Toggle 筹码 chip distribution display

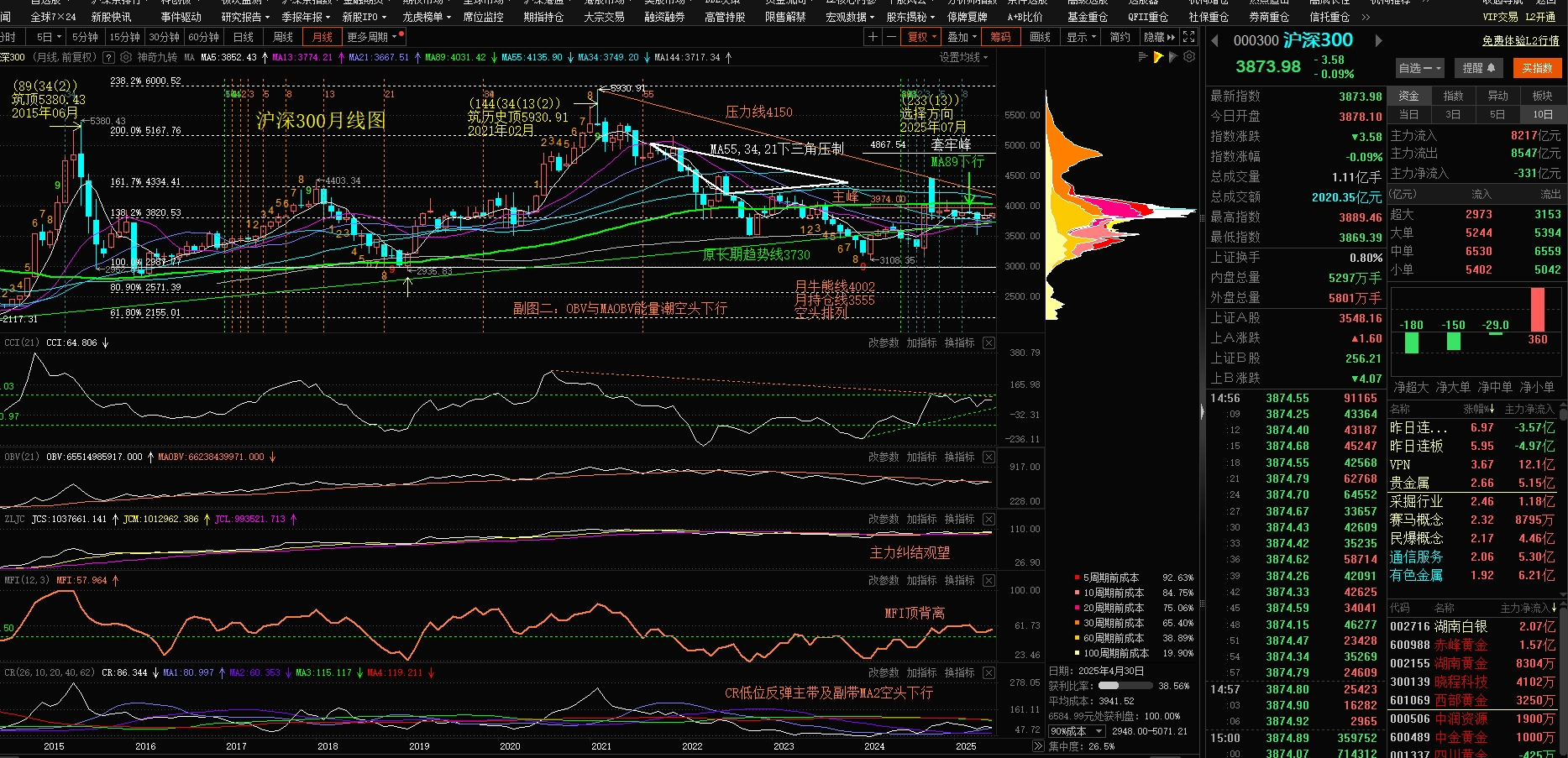click(1000, 37)
